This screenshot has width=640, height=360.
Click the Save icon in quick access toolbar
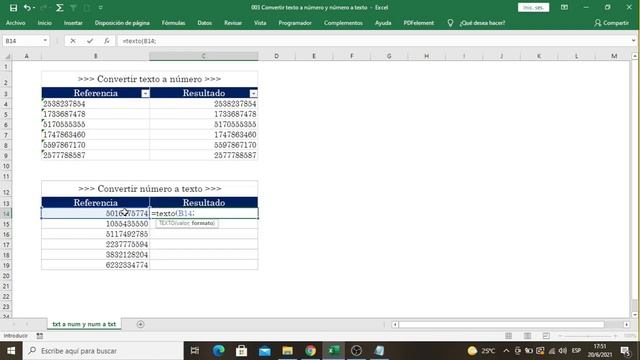pos(13,8)
